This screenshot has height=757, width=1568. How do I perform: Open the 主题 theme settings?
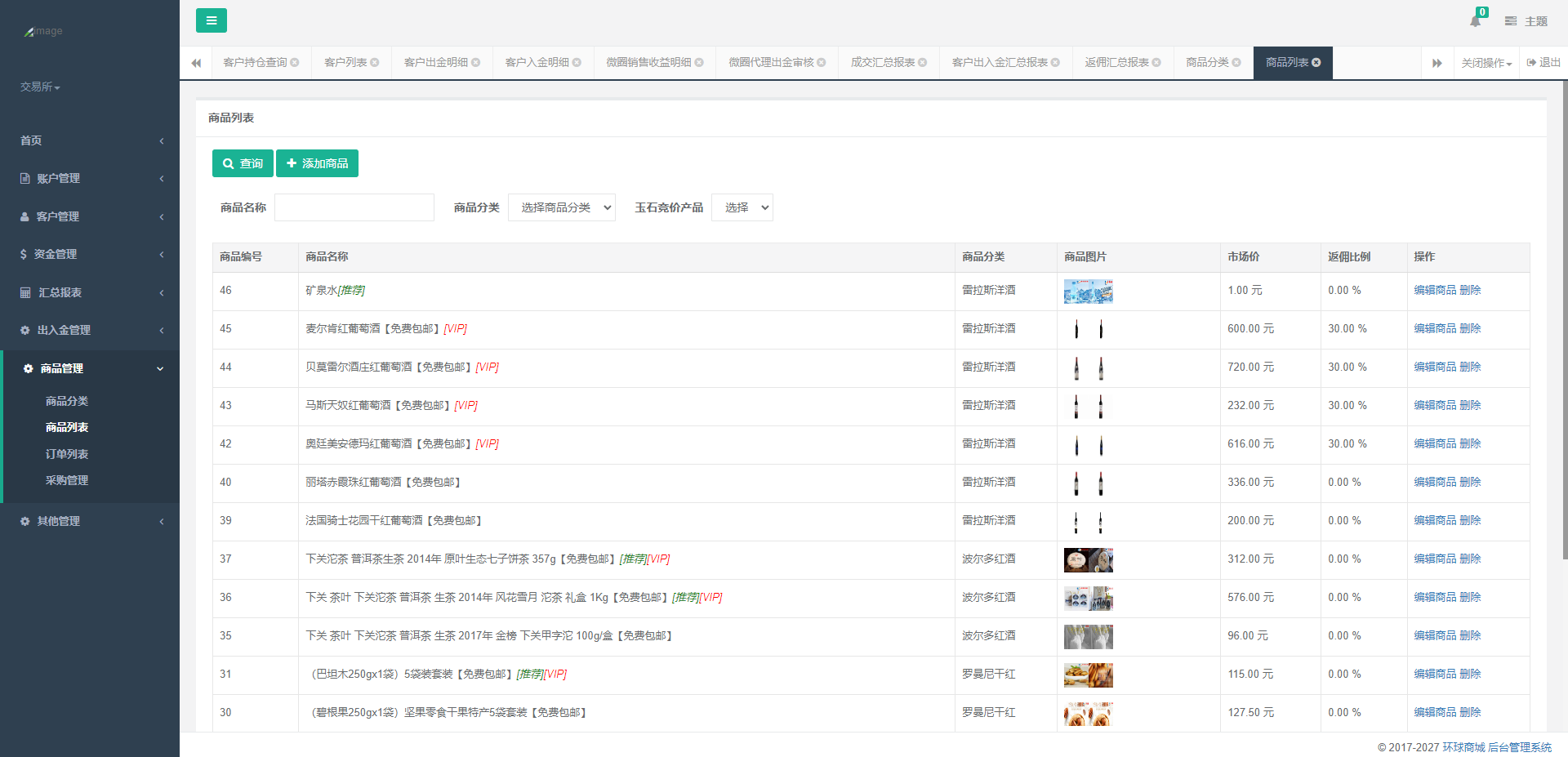1526,21
